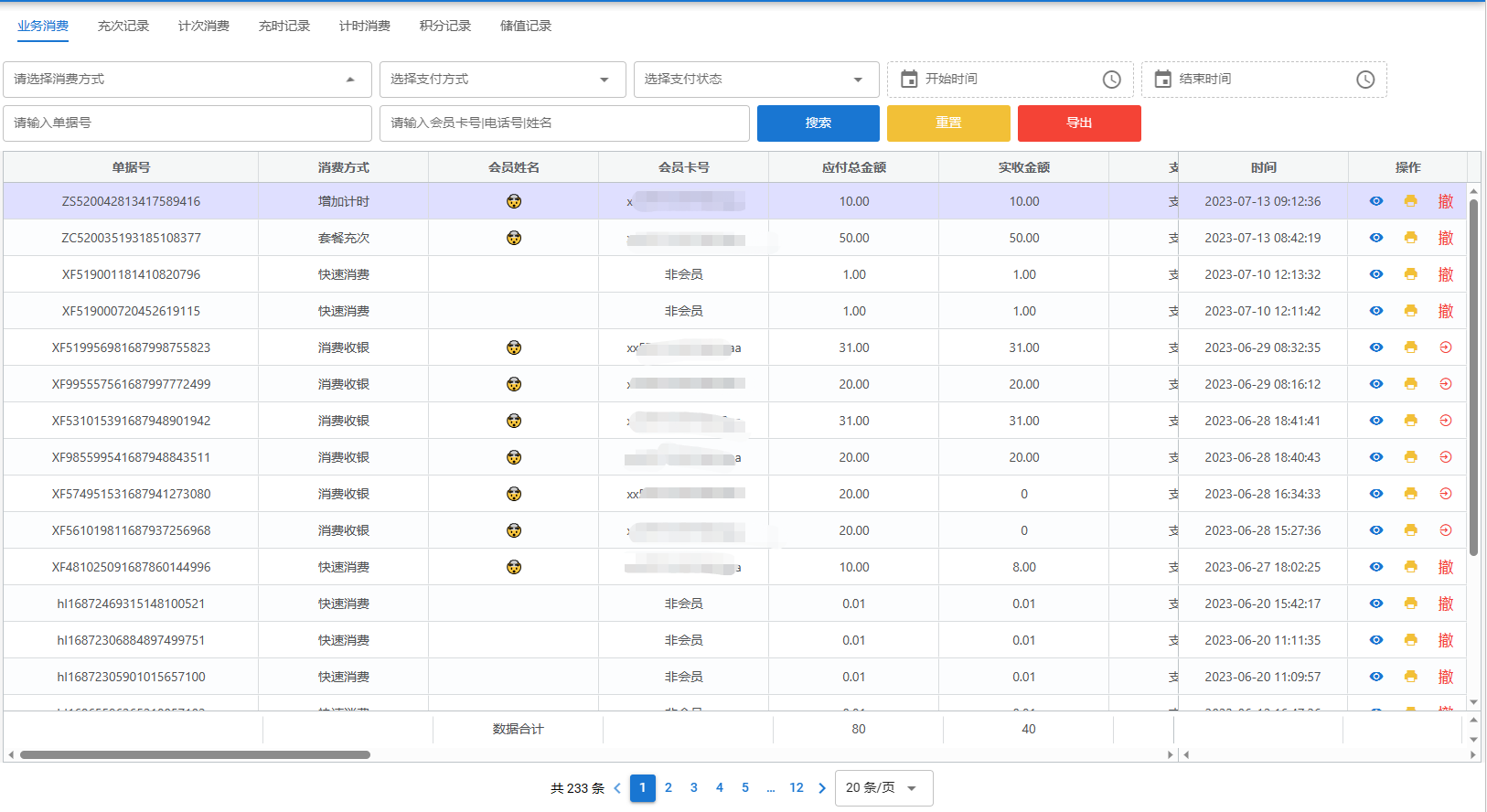View details of order XF519000720452619115
The width and height of the screenshot is (1487, 812).
click(1376, 311)
